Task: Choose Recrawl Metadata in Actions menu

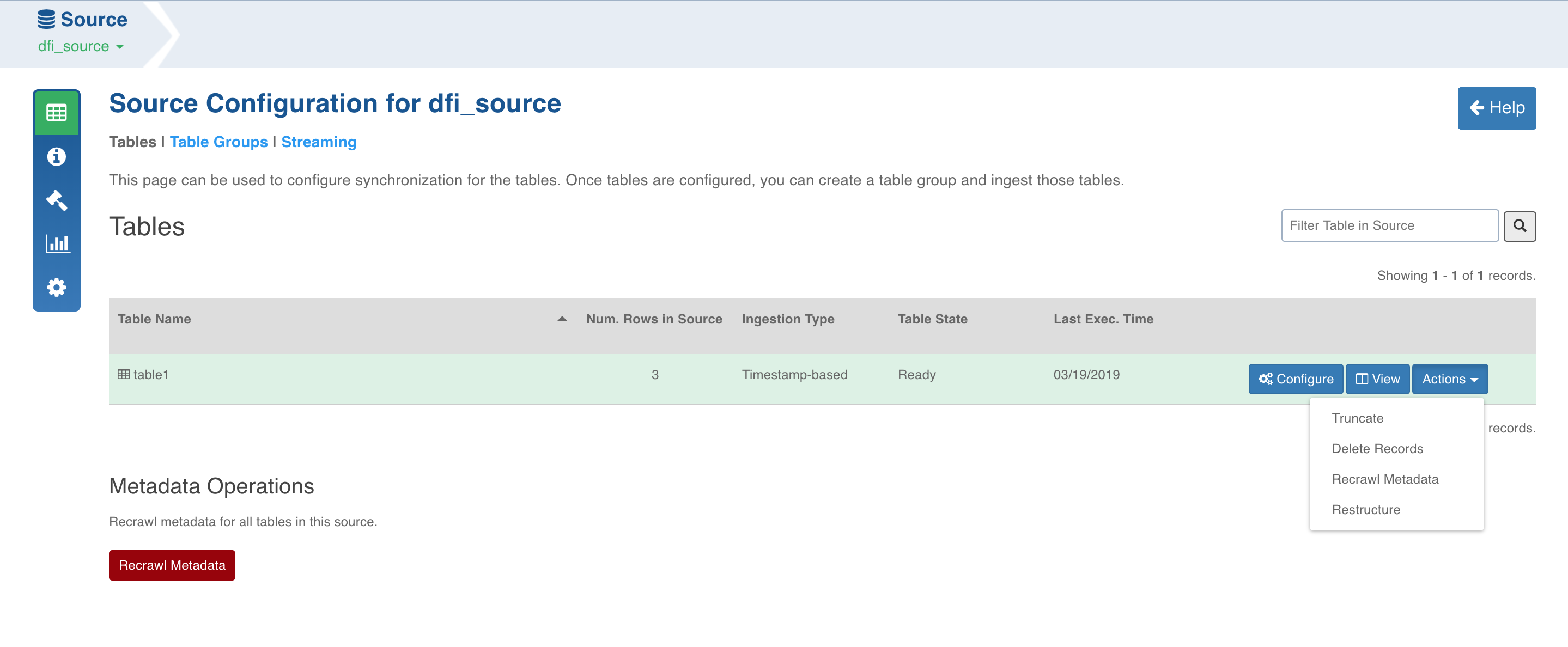Action: pyautogui.click(x=1385, y=479)
